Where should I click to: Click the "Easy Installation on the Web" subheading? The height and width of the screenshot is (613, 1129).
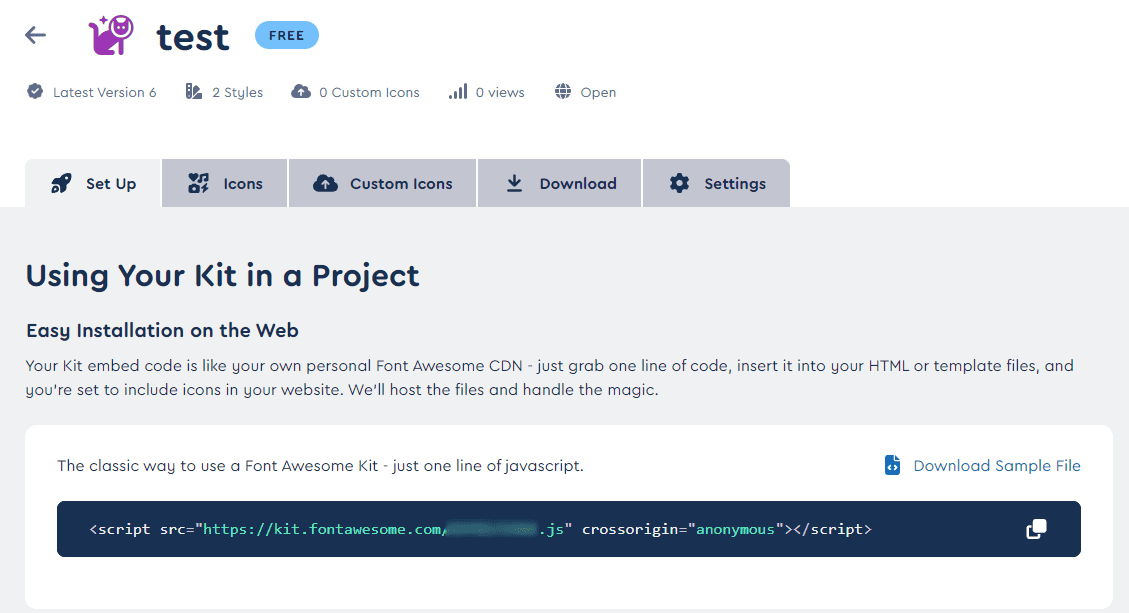(162, 331)
